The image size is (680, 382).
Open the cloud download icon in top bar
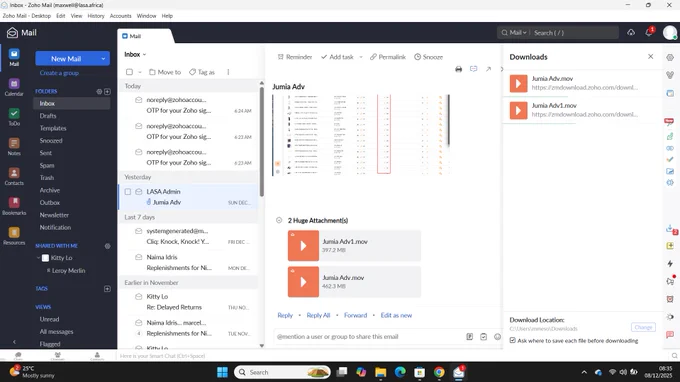click(631, 33)
